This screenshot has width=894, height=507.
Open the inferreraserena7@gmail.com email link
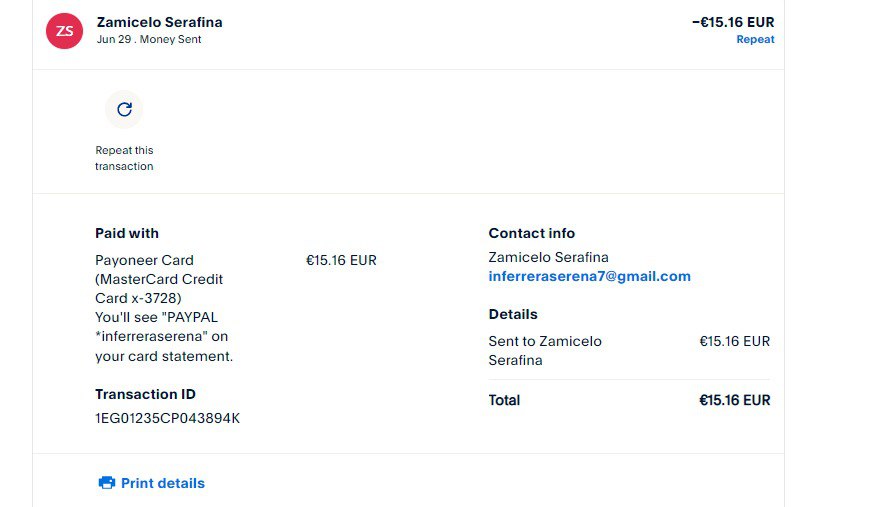[589, 276]
